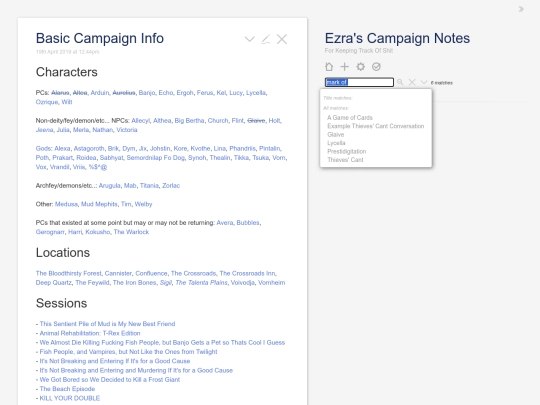Viewport: 540px width, 405px height.
Task: Open search result Prestidigitation
Action: (x=346, y=151)
